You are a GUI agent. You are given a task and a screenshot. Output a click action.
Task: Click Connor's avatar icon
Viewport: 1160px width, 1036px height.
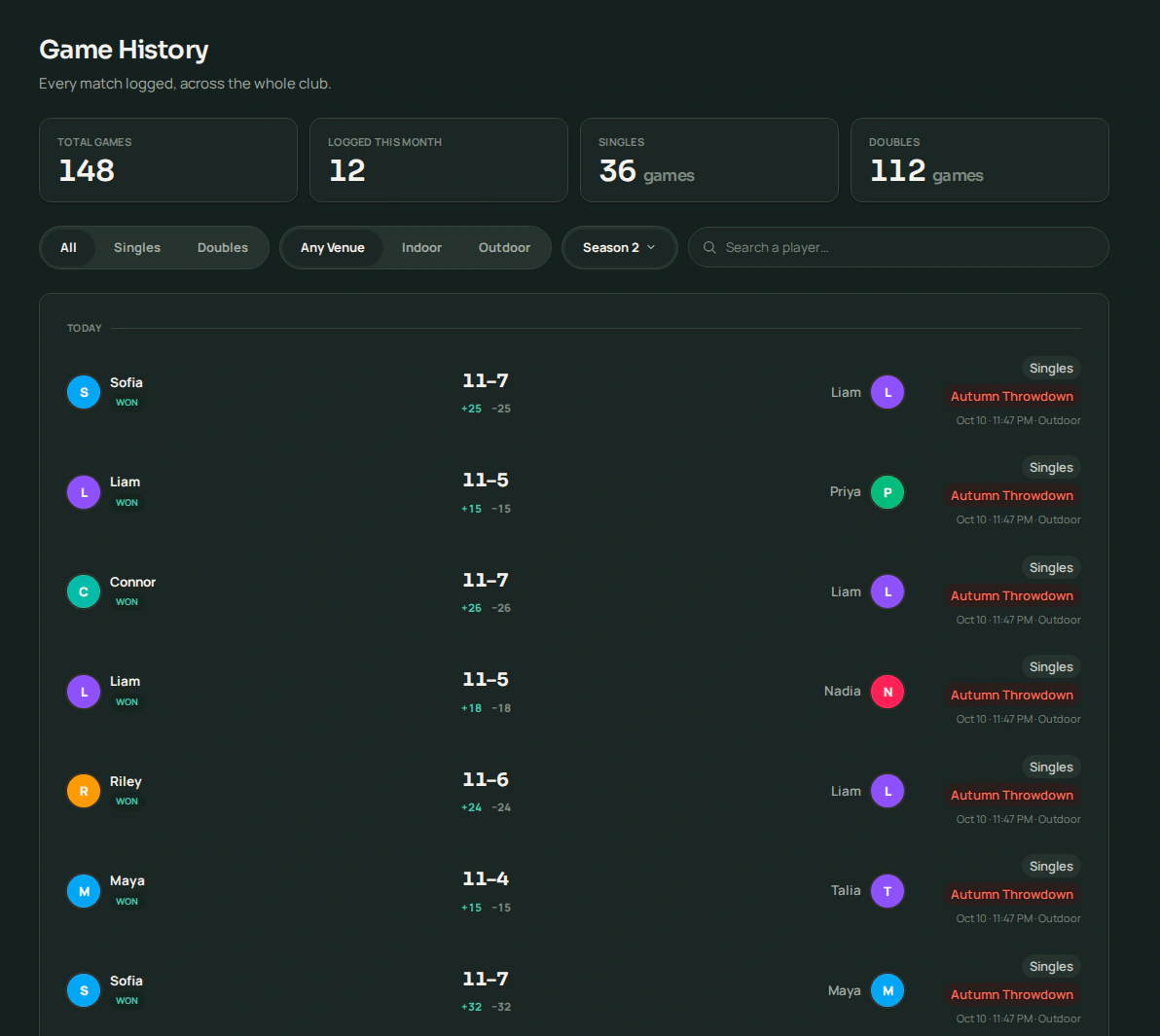tap(84, 591)
